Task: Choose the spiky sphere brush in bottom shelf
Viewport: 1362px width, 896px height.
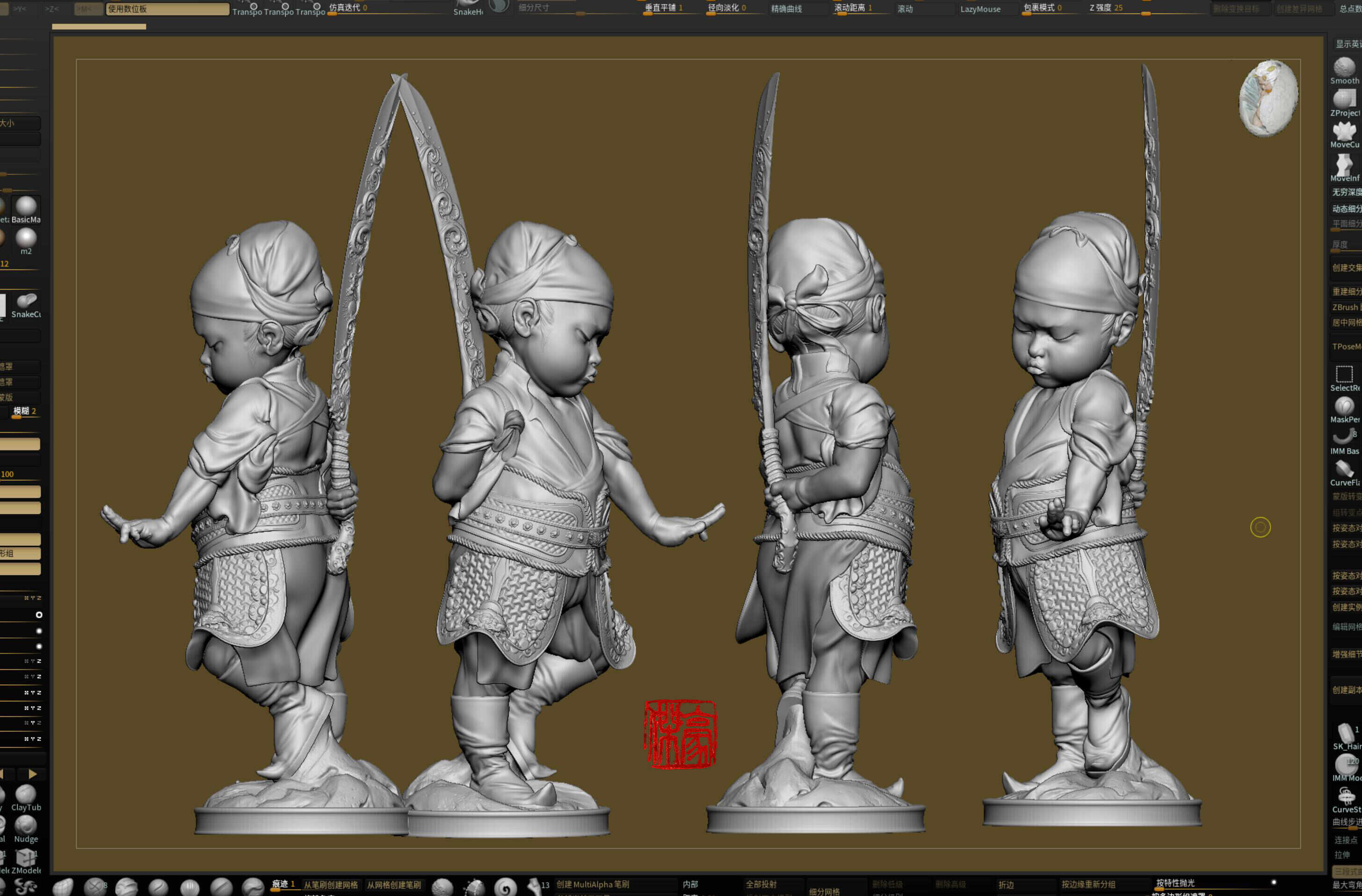Action: click(474, 887)
